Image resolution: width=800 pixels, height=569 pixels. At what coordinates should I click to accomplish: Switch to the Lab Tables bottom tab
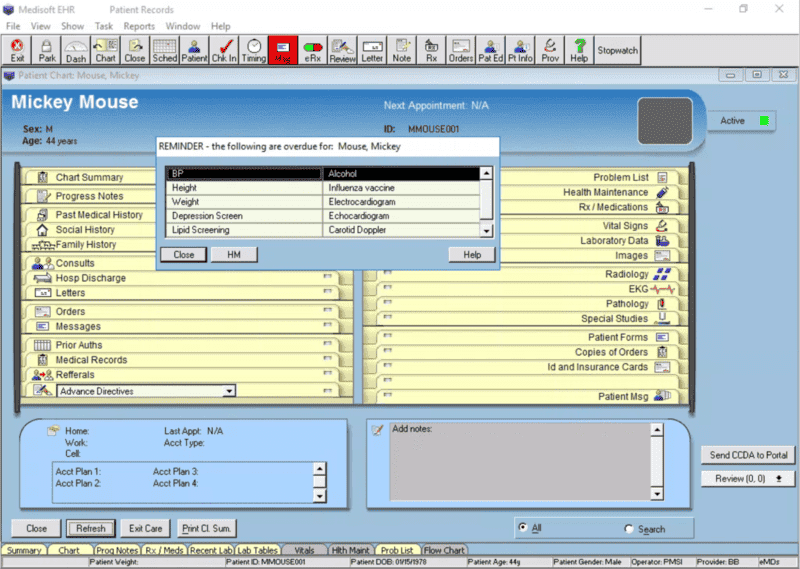pyautogui.click(x=257, y=550)
